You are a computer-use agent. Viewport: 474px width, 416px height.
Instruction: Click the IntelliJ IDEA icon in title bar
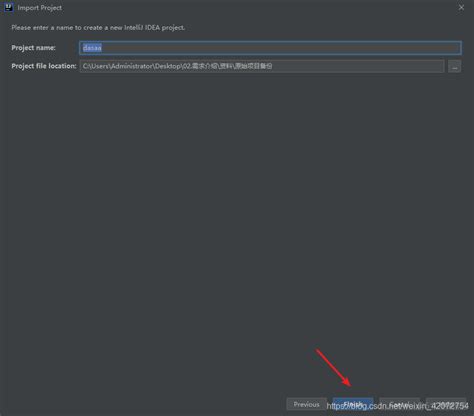pyautogui.click(x=9, y=7)
